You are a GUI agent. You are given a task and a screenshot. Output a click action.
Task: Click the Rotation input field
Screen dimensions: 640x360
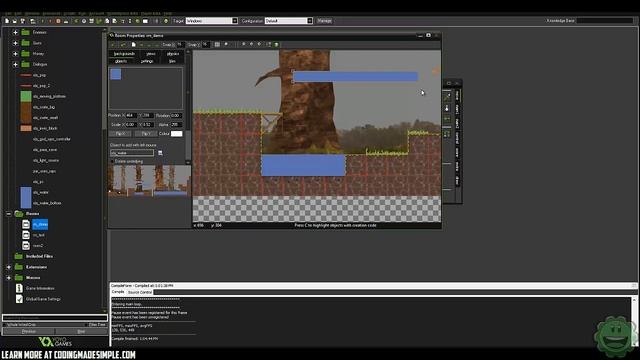[176, 116]
